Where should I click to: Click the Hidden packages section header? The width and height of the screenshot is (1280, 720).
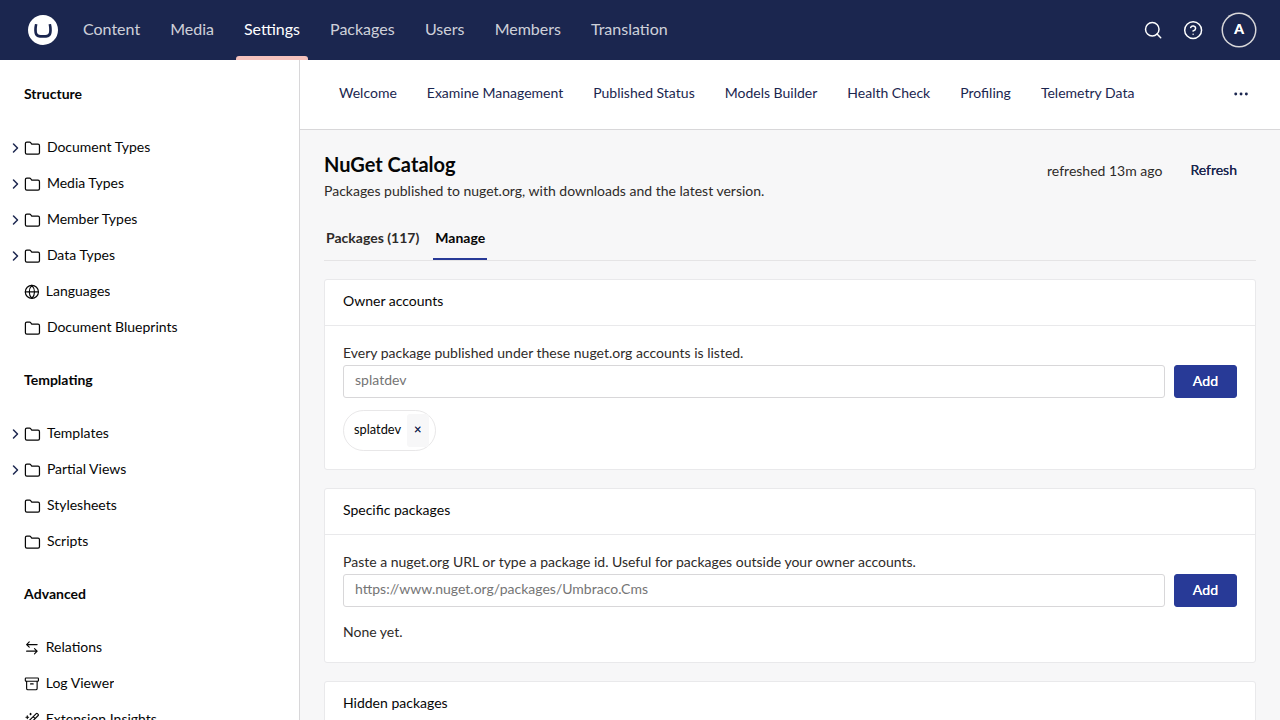click(x=395, y=704)
